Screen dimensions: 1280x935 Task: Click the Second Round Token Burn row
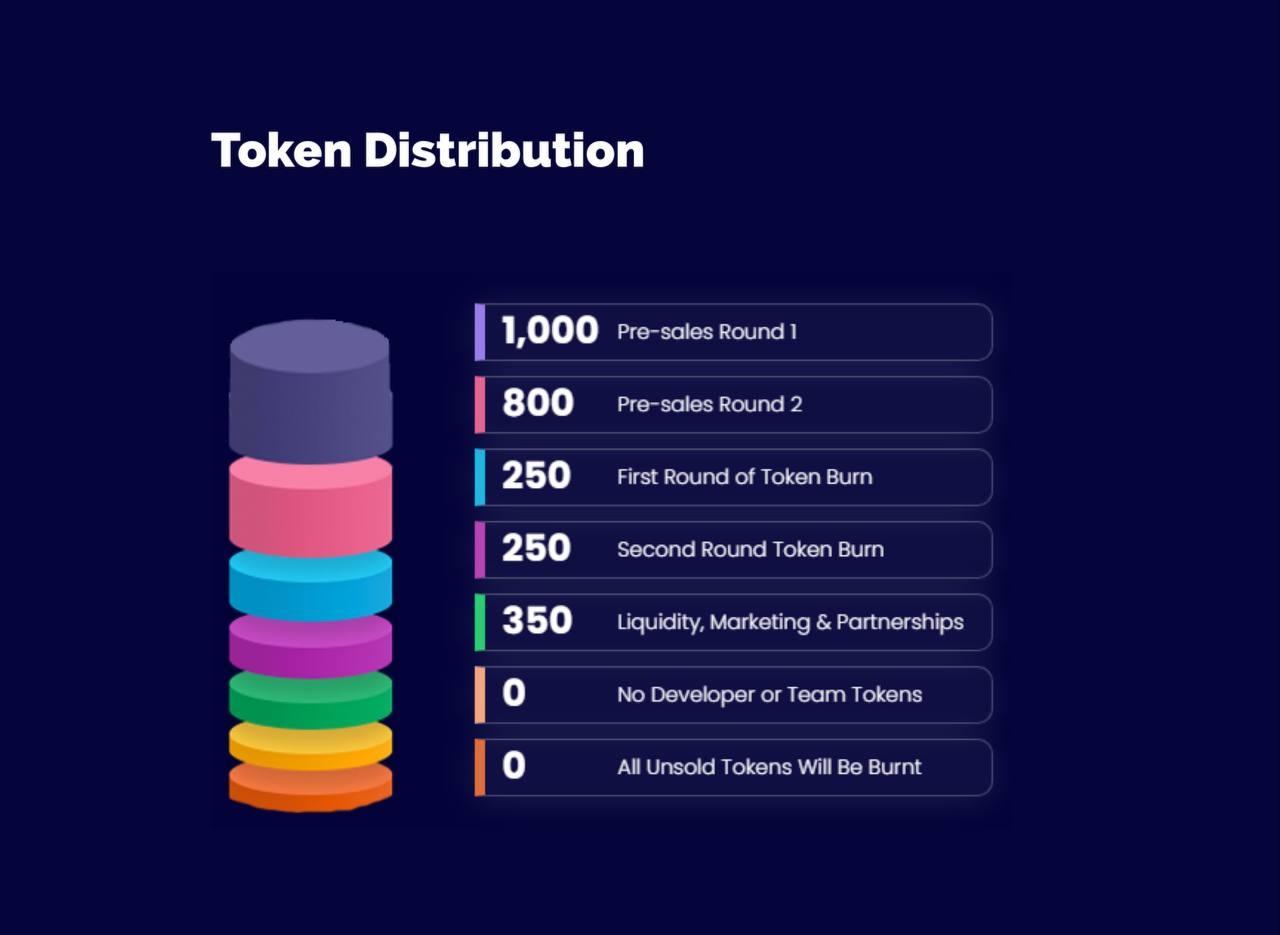click(x=734, y=550)
